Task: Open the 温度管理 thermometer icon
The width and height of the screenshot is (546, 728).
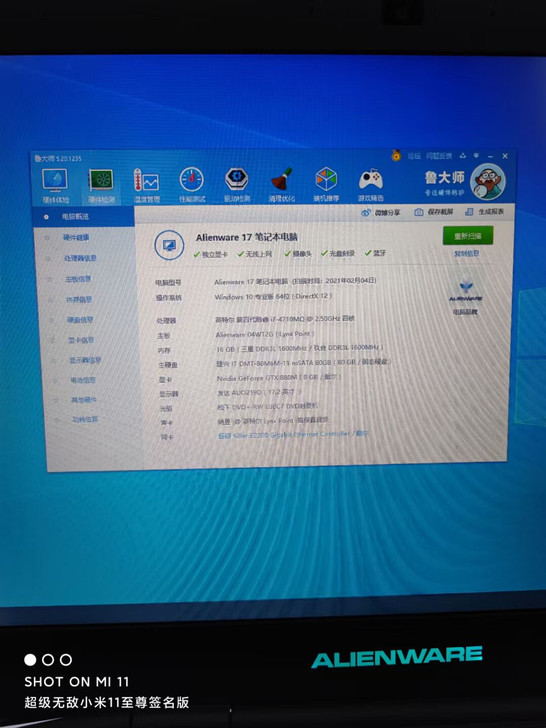Action: [146, 185]
